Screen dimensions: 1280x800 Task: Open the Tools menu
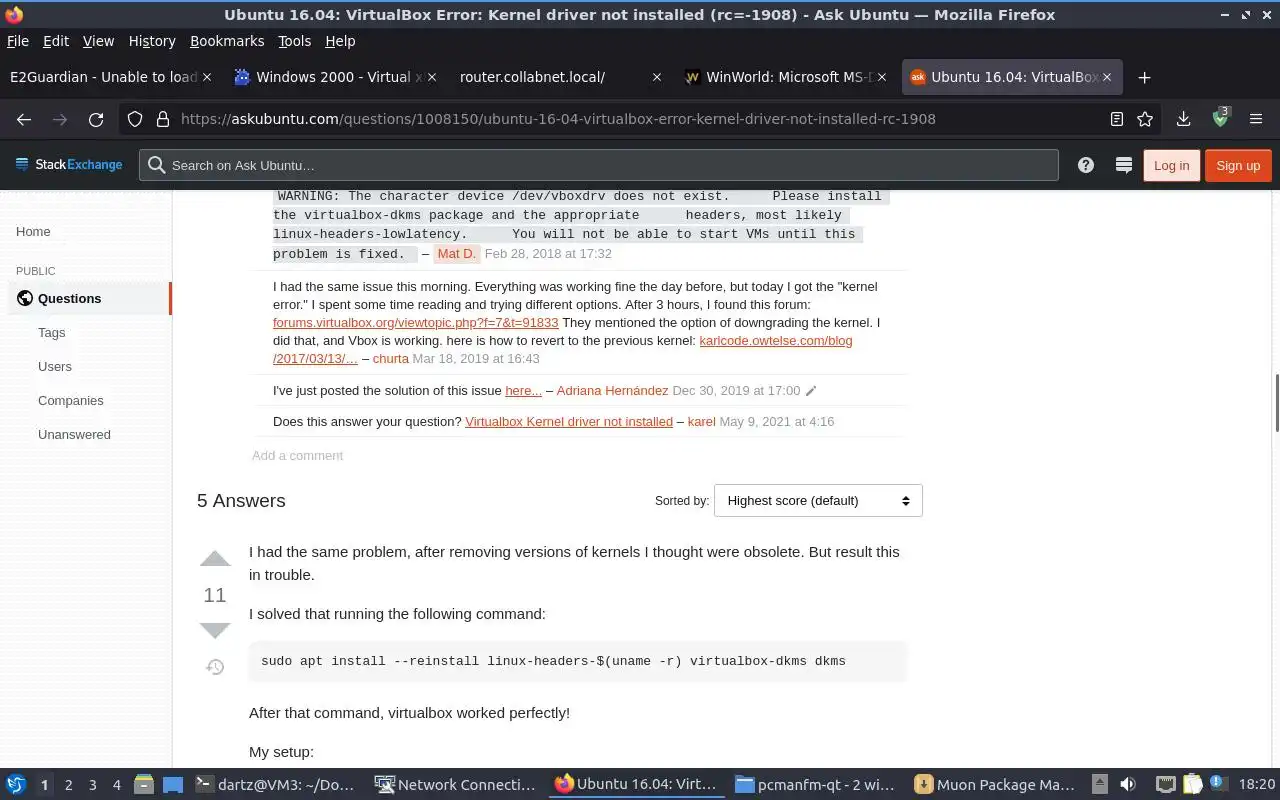click(294, 41)
